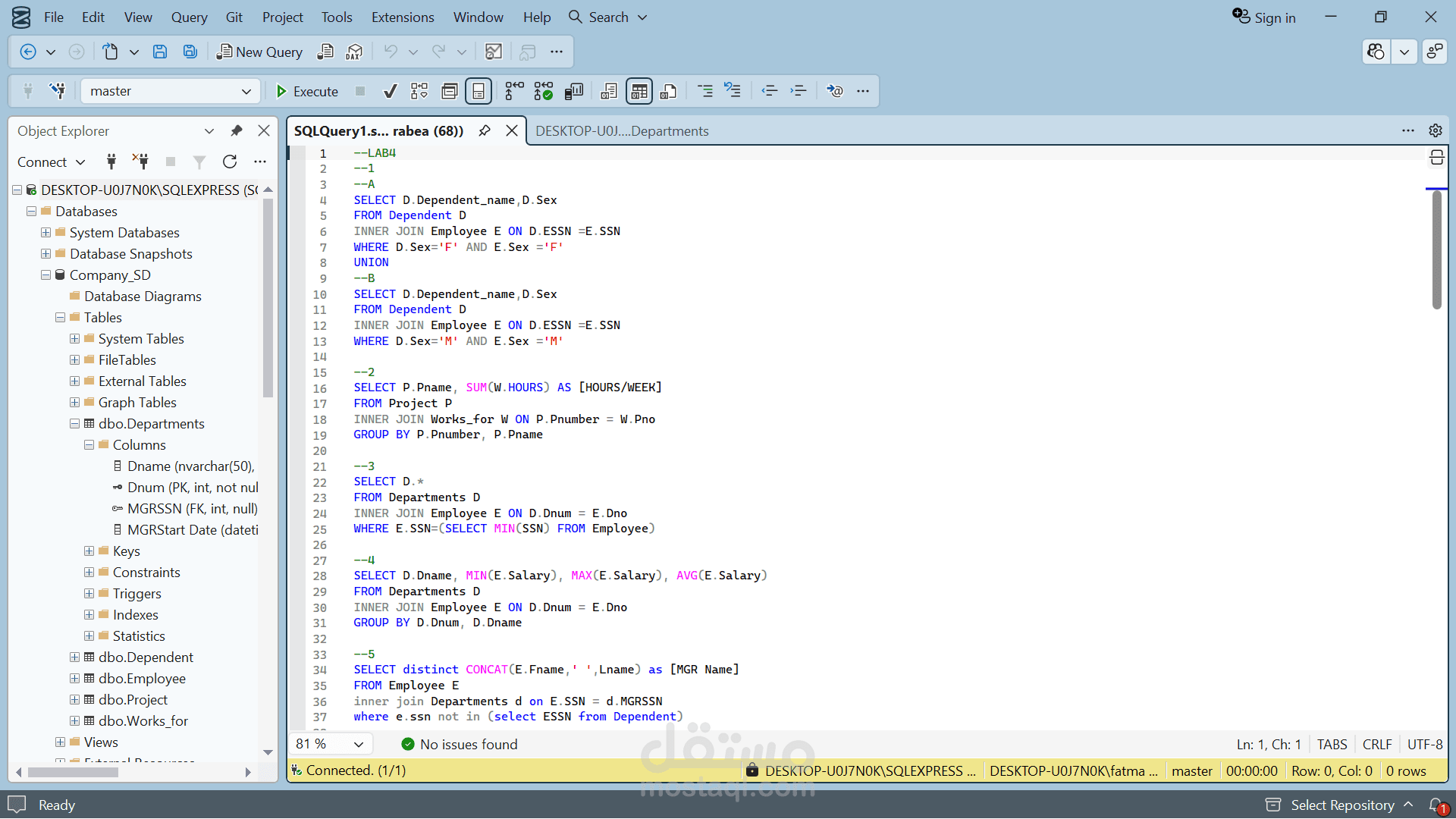This screenshot has height=819, width=1456.
Task: Expand System Databases node
Action: pos(45,233)
